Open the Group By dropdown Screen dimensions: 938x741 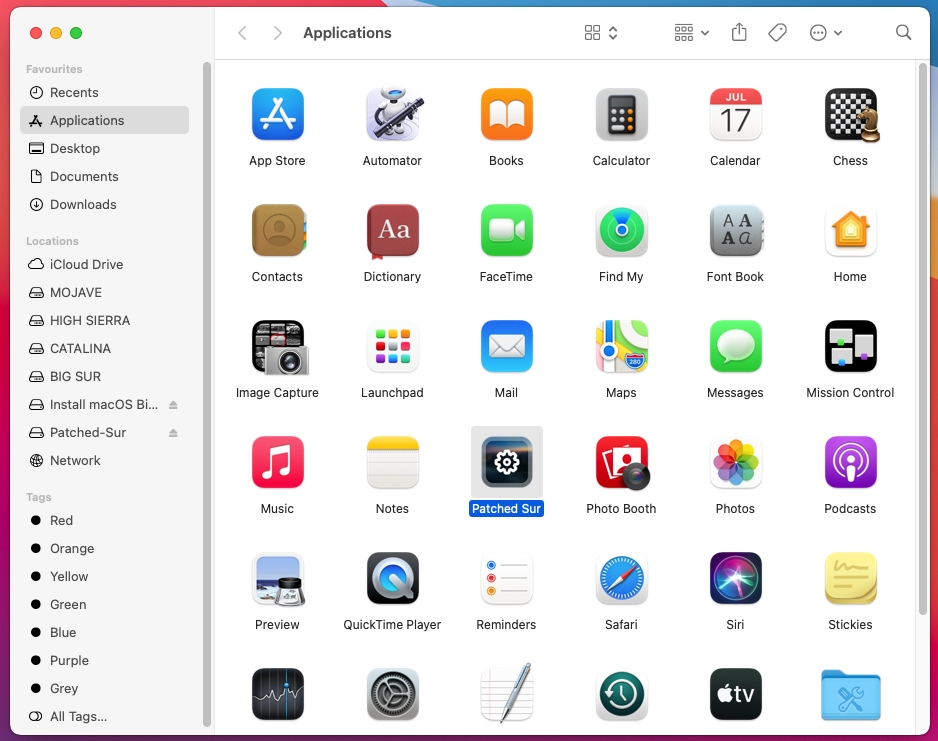pos(691,33)
